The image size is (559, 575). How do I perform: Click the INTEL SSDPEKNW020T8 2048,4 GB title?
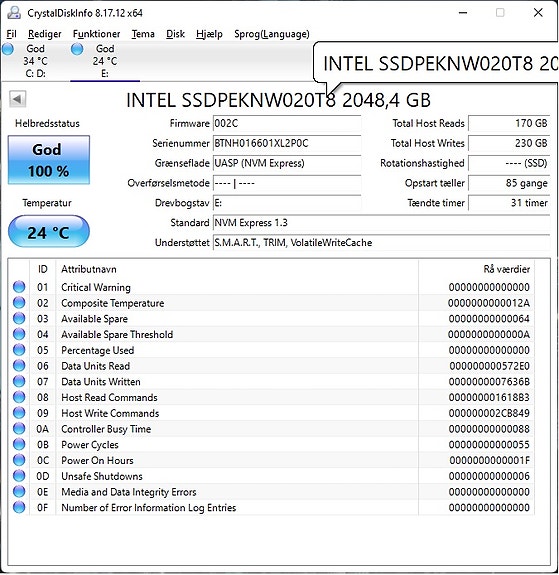[x=278, y=100]
